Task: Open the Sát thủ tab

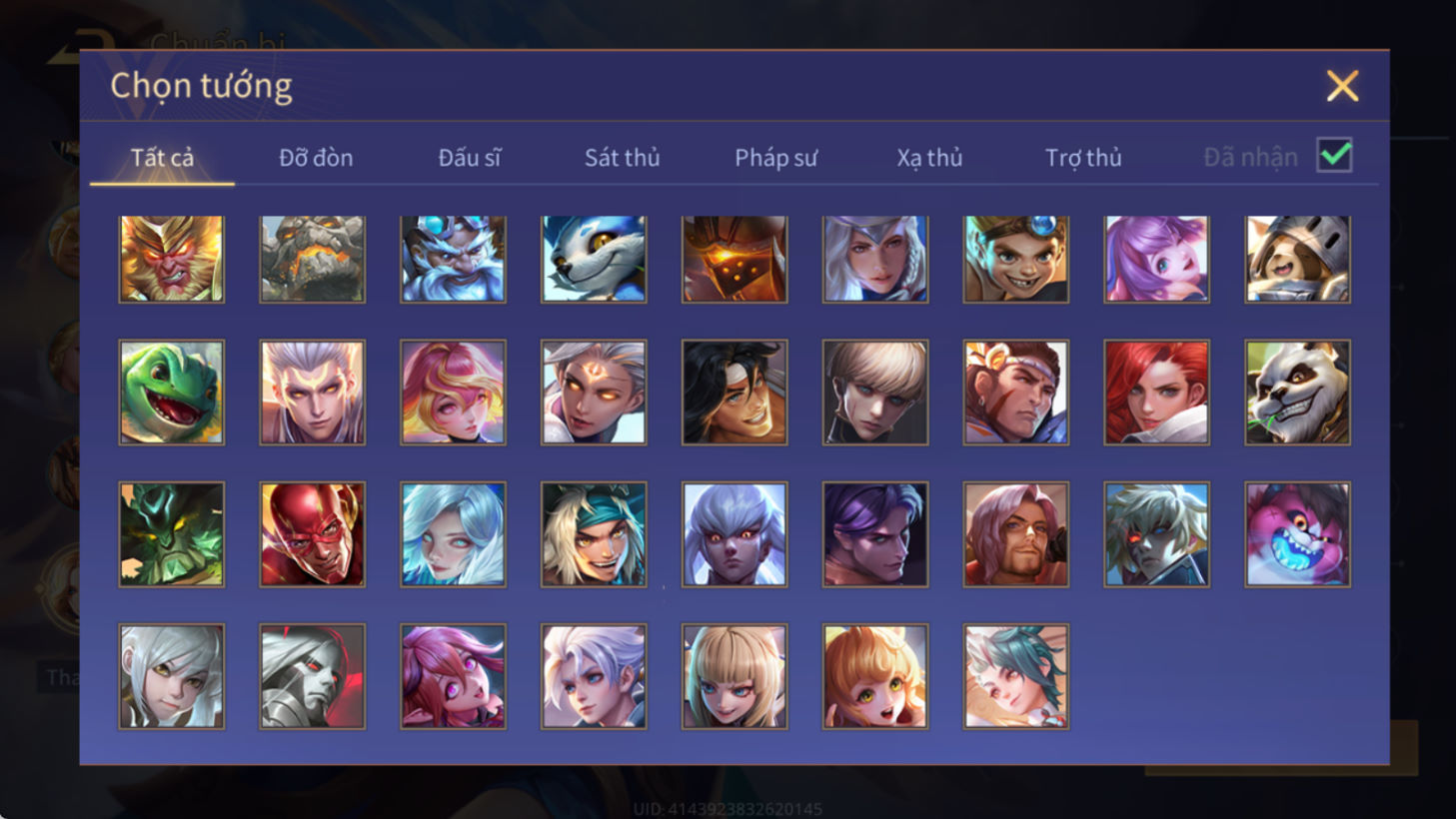Action: (622, 158)
